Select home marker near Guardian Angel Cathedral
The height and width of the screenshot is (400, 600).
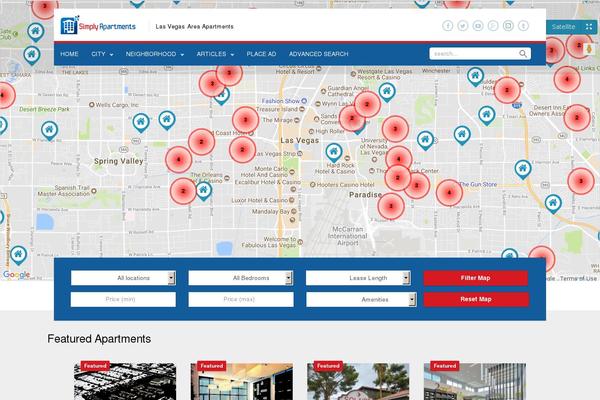click(387, 92)
